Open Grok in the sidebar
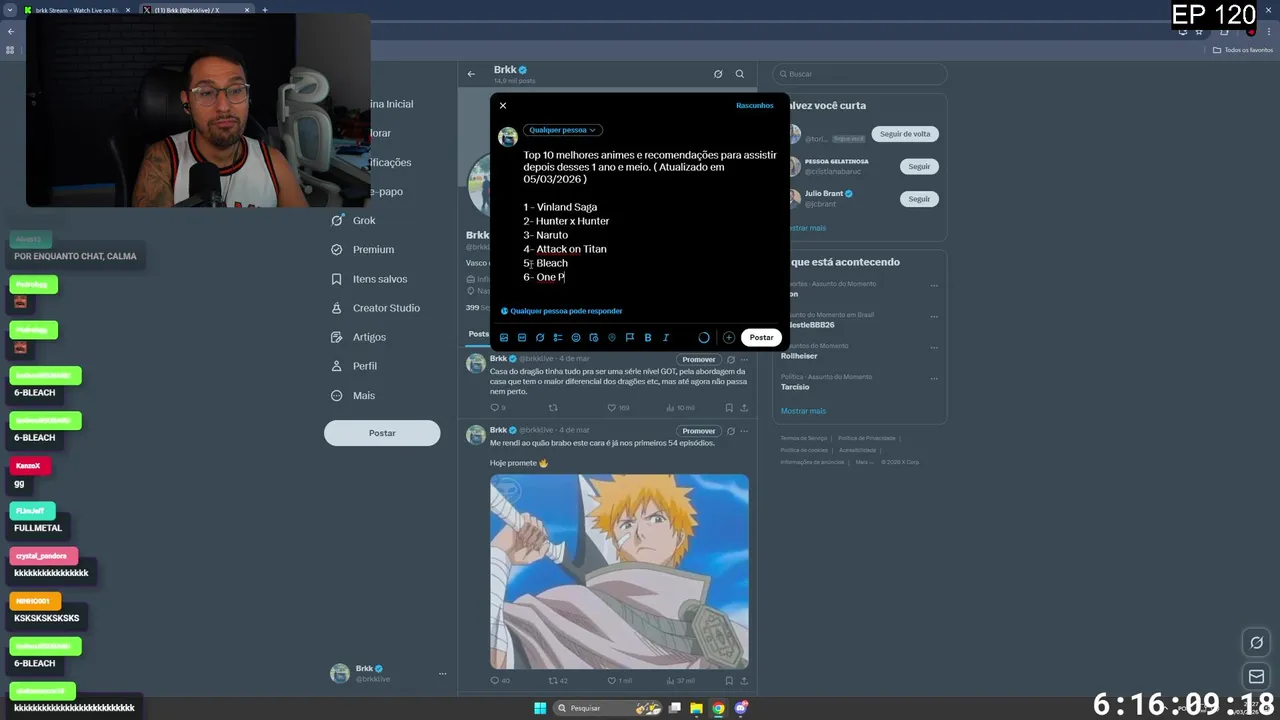Viewport: 1280px width, 720px height. [x=354, y=220]
